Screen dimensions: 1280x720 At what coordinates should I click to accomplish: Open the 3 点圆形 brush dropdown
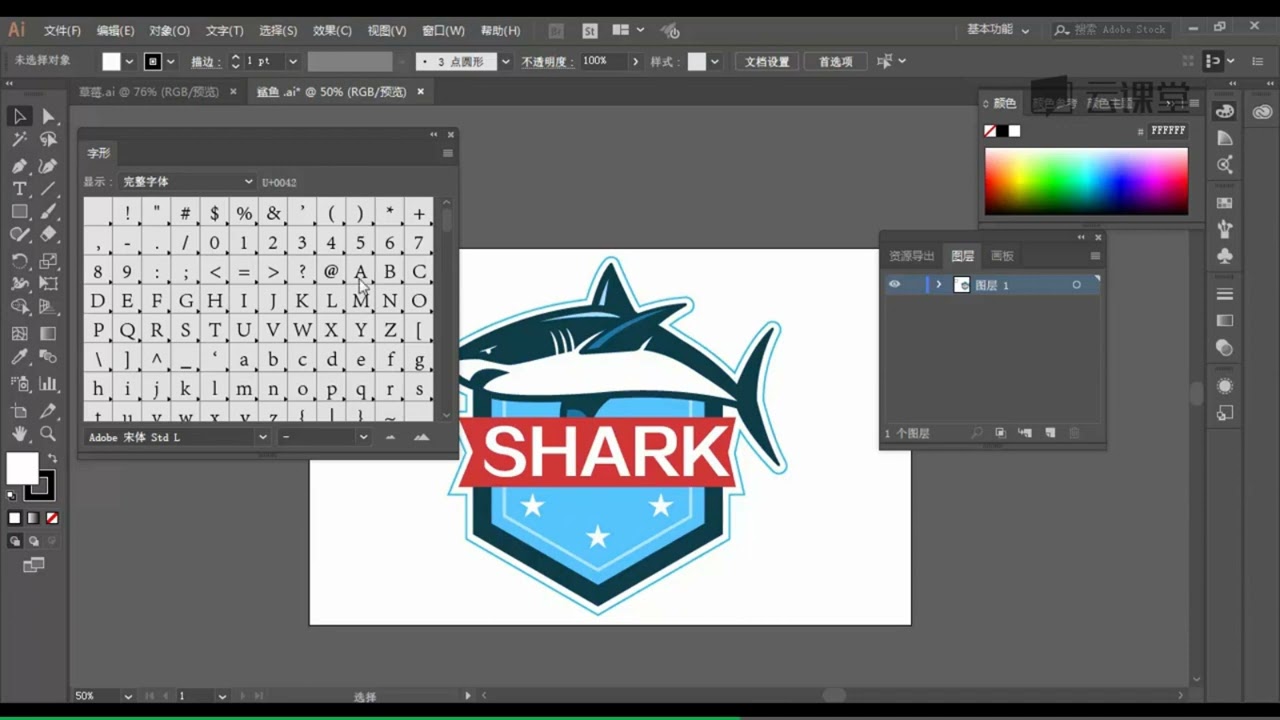(506, 62)
